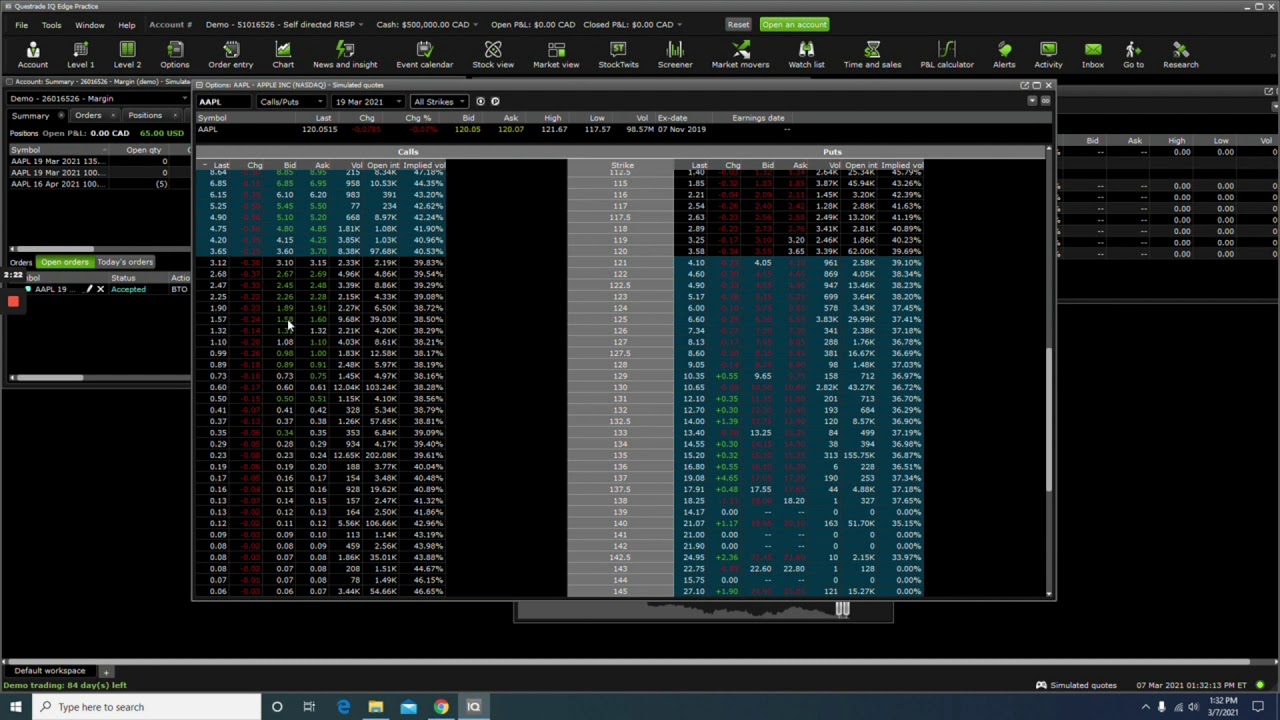Open Microsoft Edge from the taskbar
The image size is (1280, 720).
(x=343, y=707)
